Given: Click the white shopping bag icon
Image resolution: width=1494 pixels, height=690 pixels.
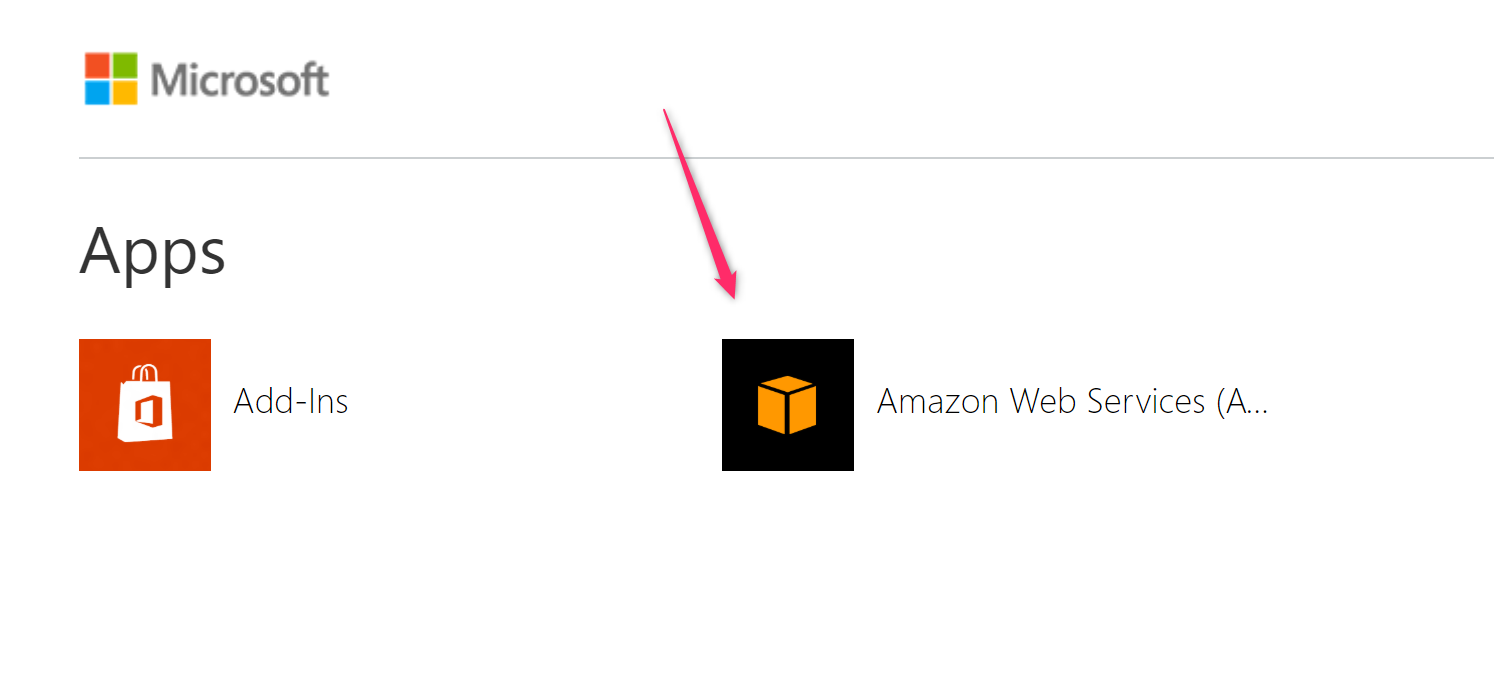Looking at the screenshot, I should (145, 404).
